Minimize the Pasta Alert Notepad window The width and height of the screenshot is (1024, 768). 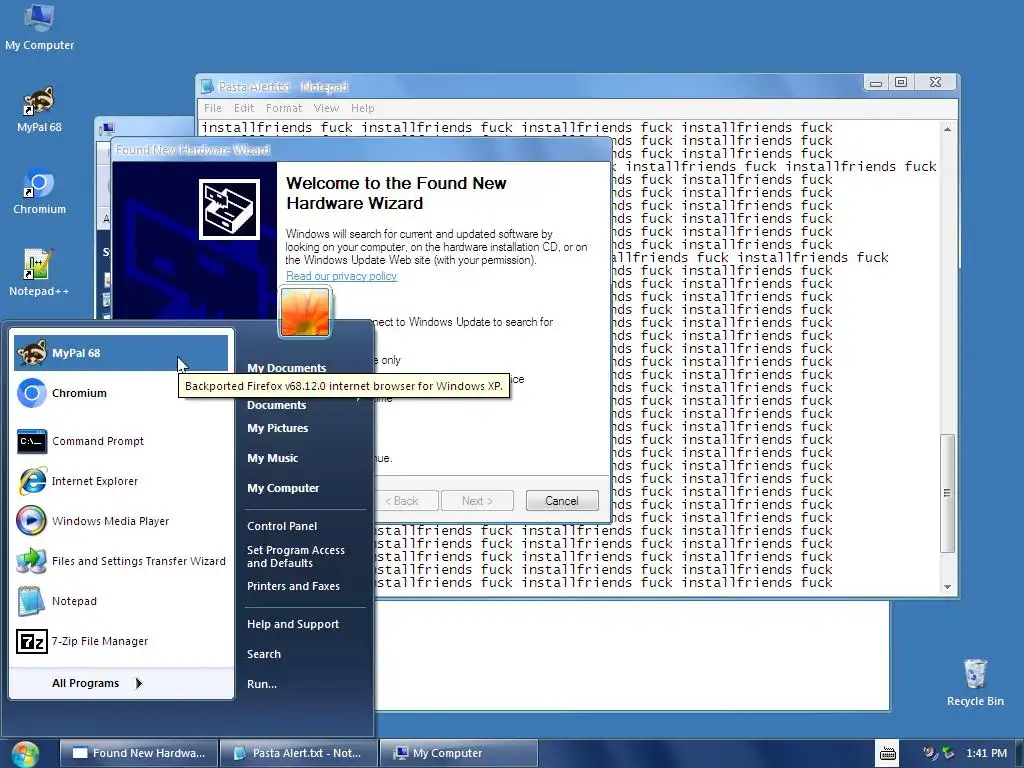[876, 82]
